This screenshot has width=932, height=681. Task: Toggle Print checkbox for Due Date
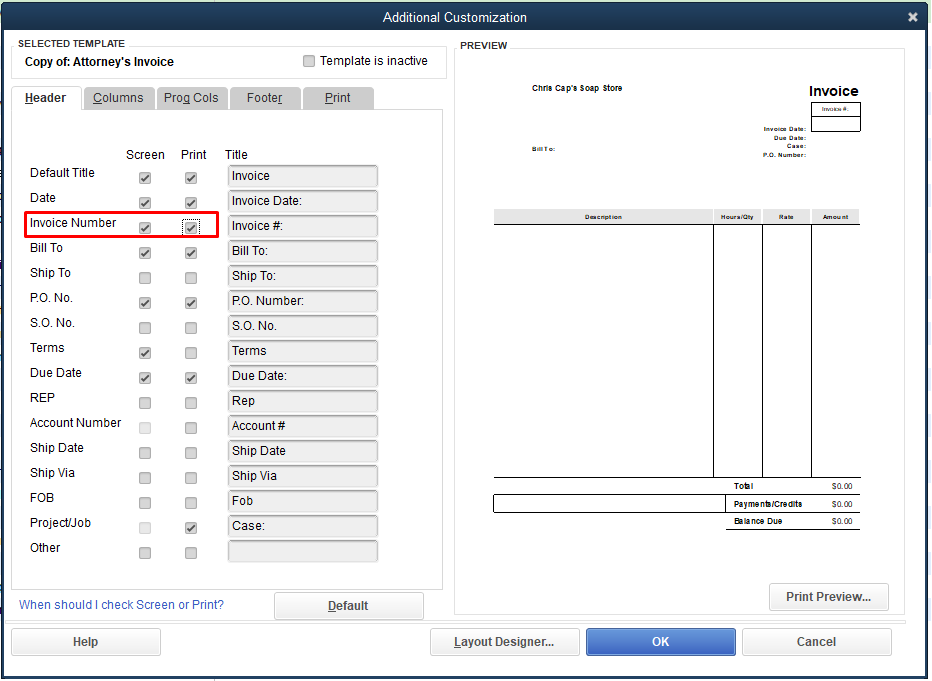click(191, 377)
